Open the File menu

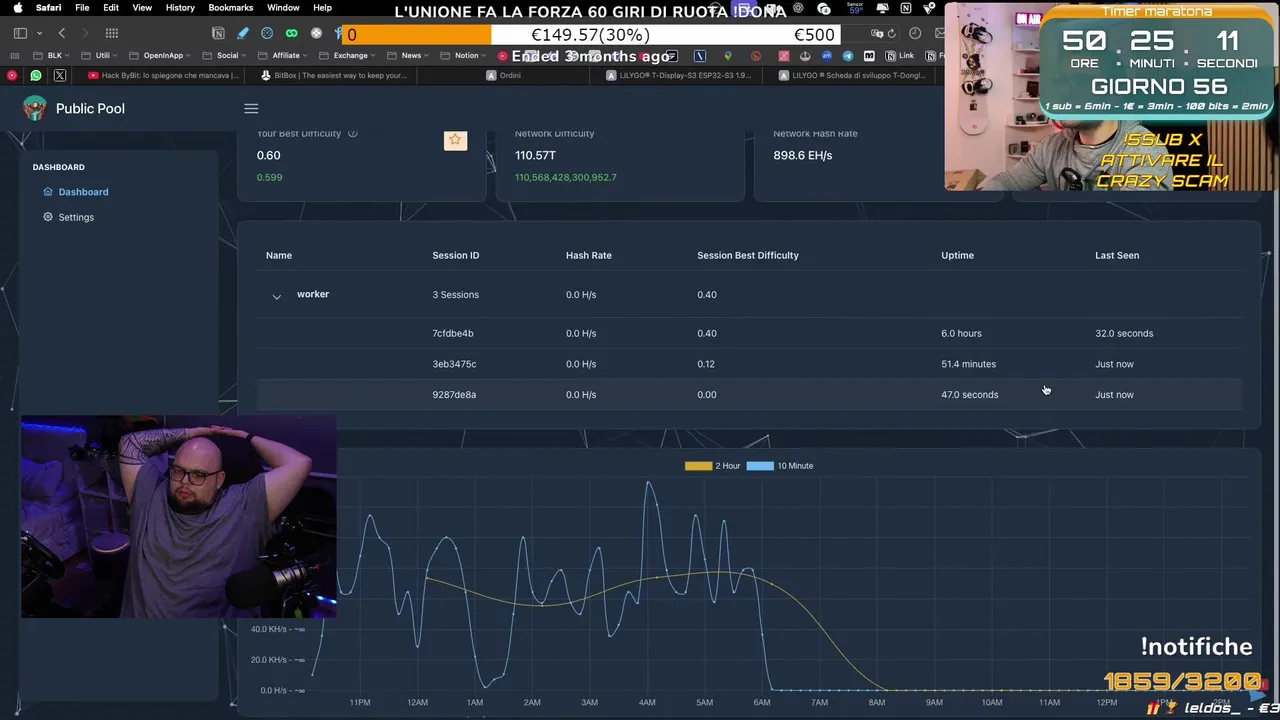(82, 8)
